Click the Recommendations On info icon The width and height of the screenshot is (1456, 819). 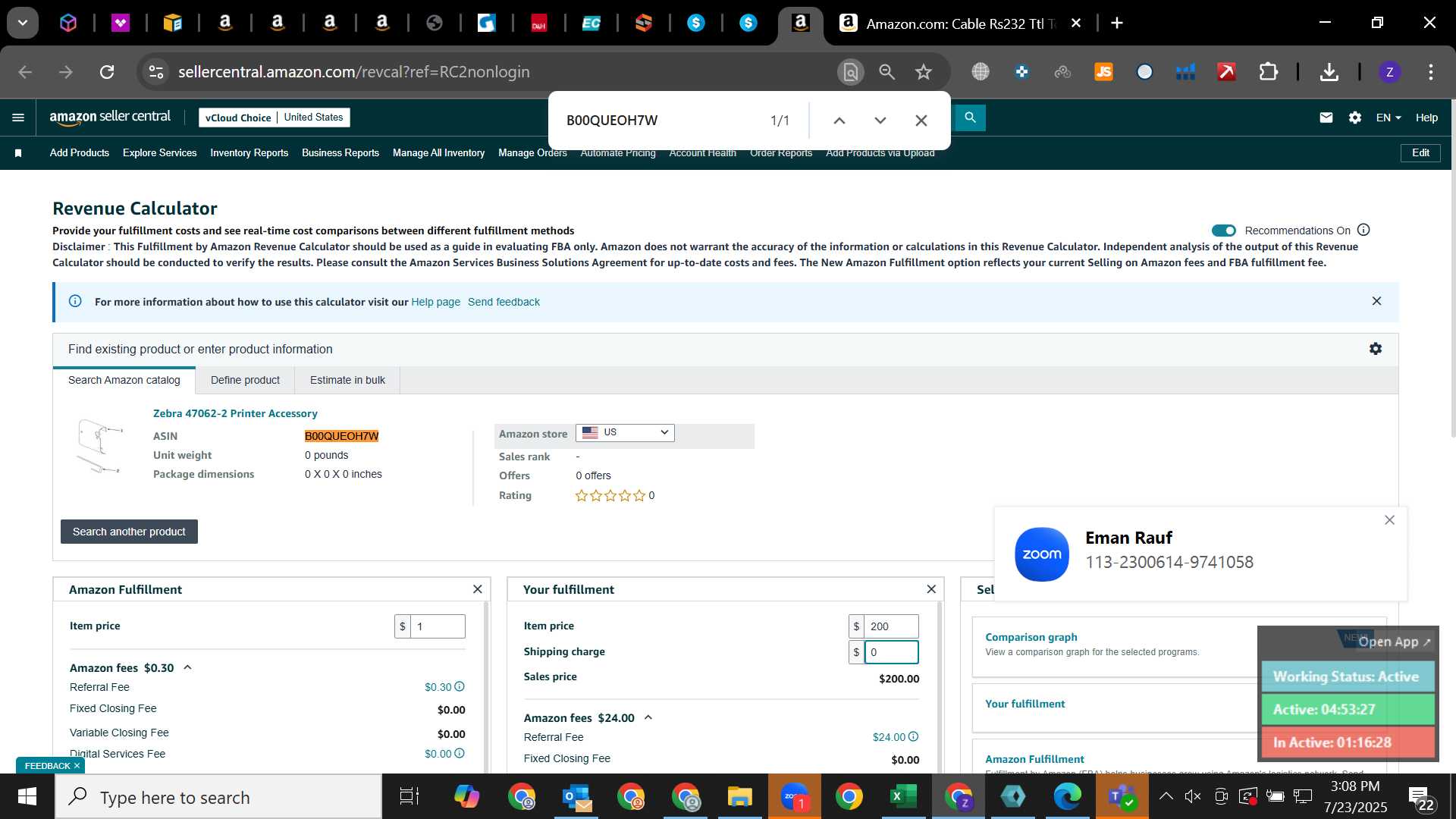[x=1363, y=230]
